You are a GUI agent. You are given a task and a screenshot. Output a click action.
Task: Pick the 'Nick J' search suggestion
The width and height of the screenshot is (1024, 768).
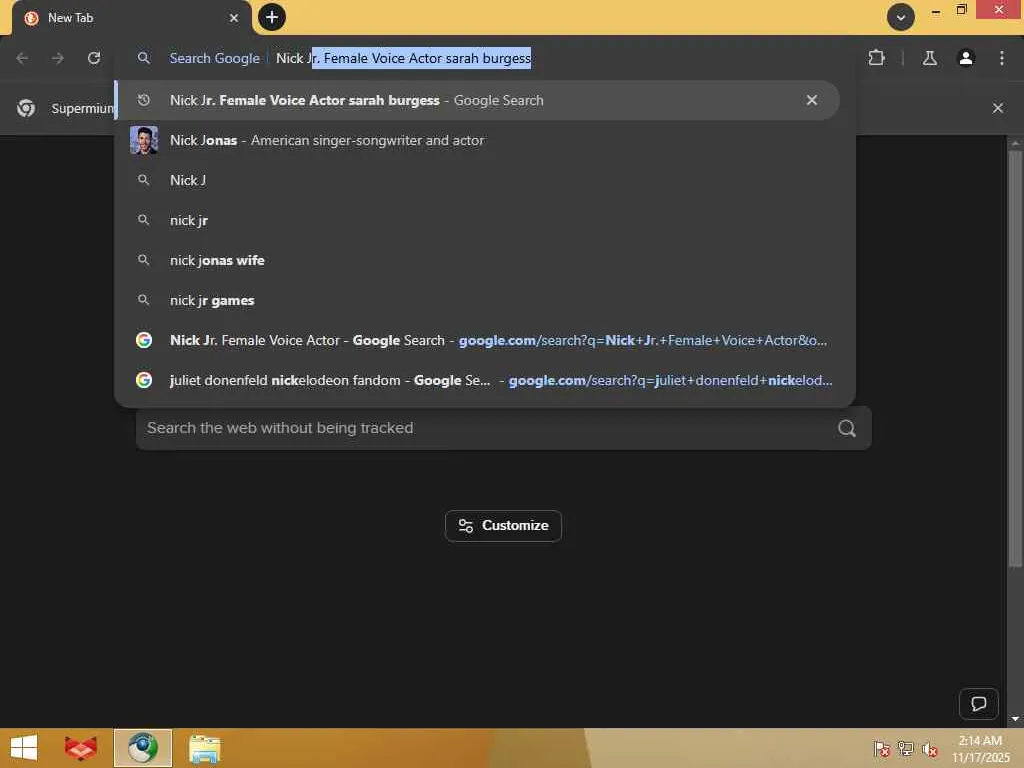click(485, 180)
